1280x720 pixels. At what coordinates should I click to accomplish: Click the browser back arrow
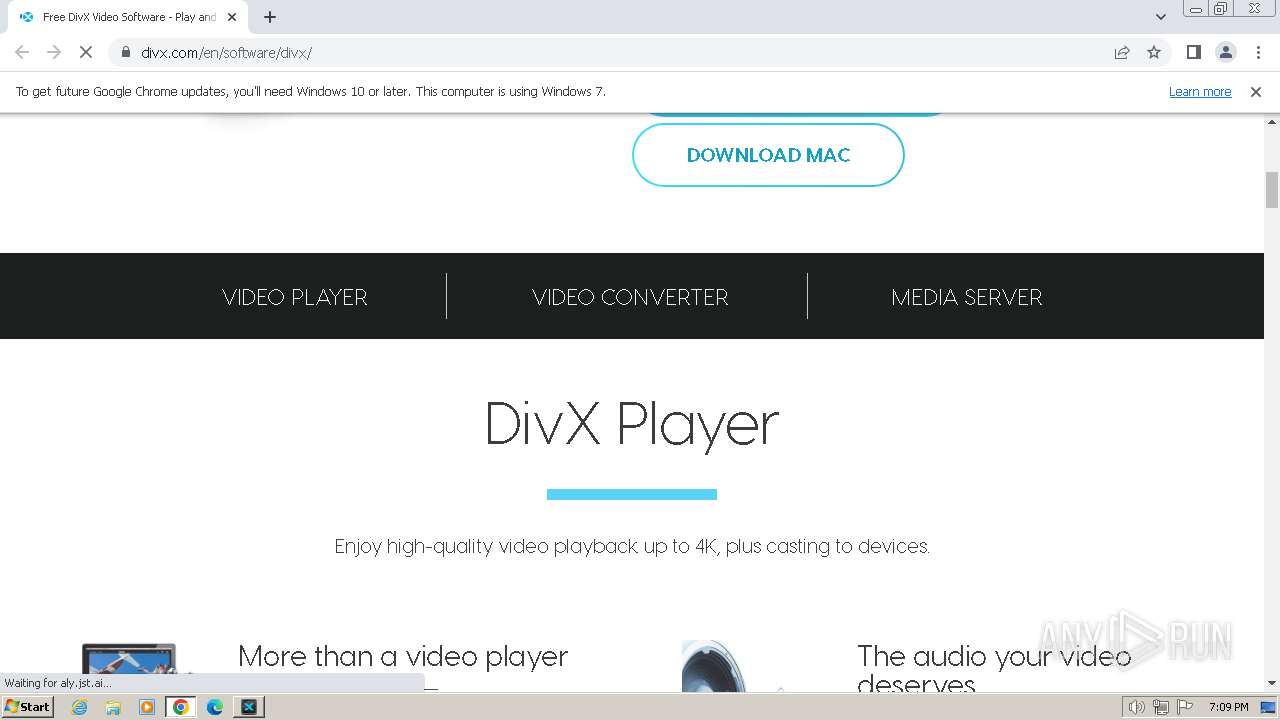coord(22,52)
